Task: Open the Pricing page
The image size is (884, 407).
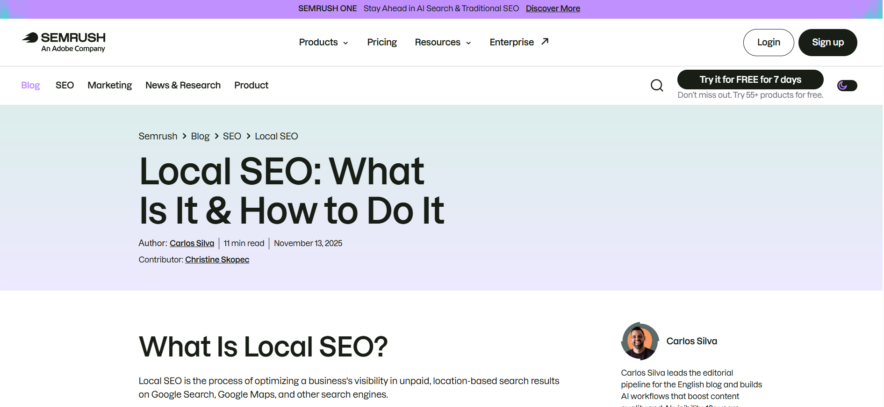Action: tap(382, 42)
